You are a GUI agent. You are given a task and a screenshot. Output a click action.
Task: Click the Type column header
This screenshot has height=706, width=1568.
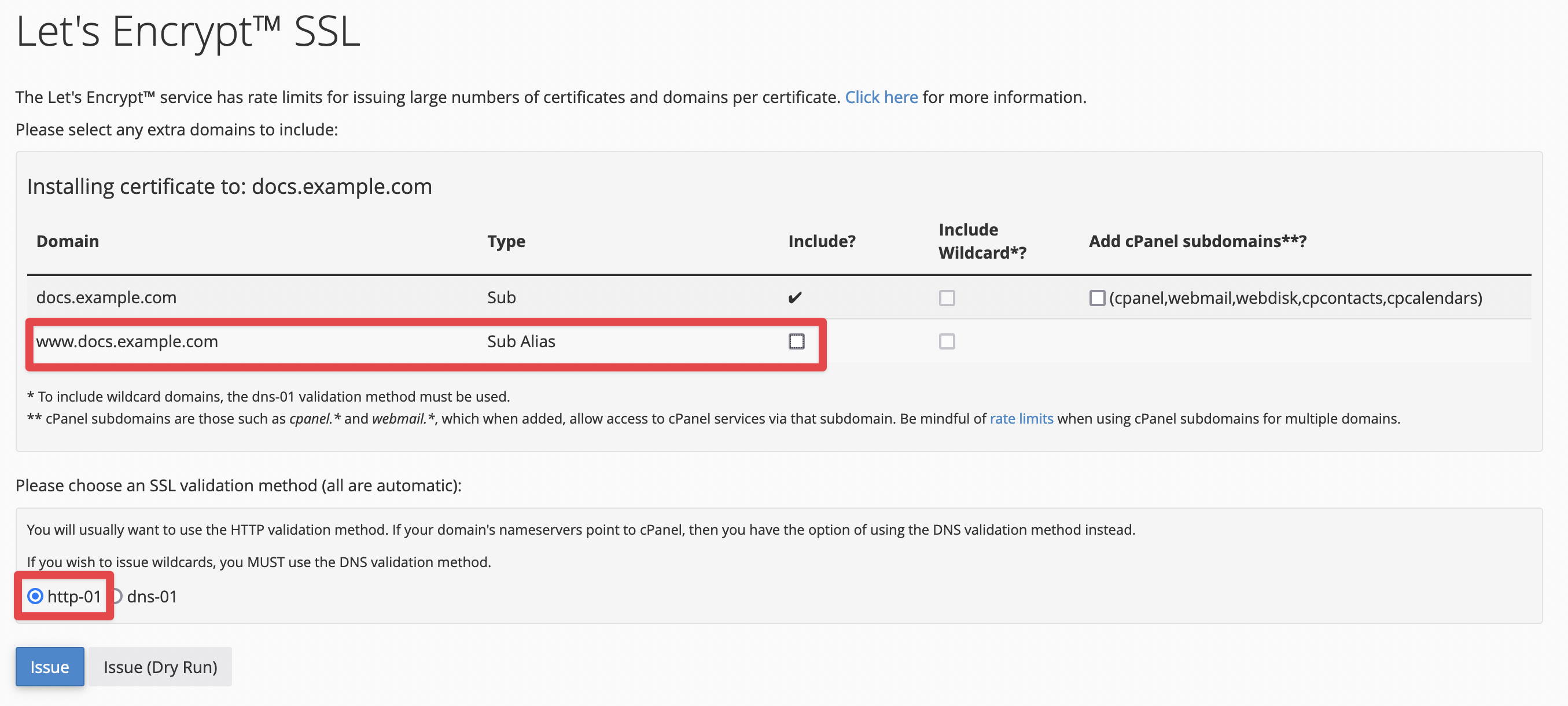pyautogui.click(x=506, y=241)
